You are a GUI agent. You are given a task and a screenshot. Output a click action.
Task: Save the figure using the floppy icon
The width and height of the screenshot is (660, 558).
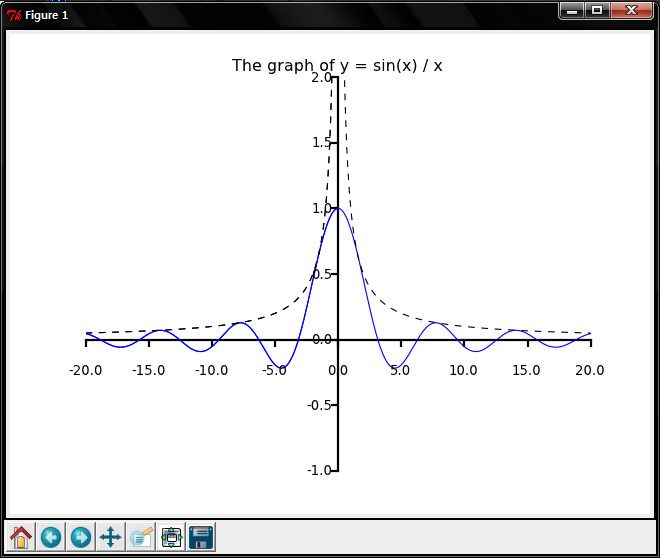point(201,537)
